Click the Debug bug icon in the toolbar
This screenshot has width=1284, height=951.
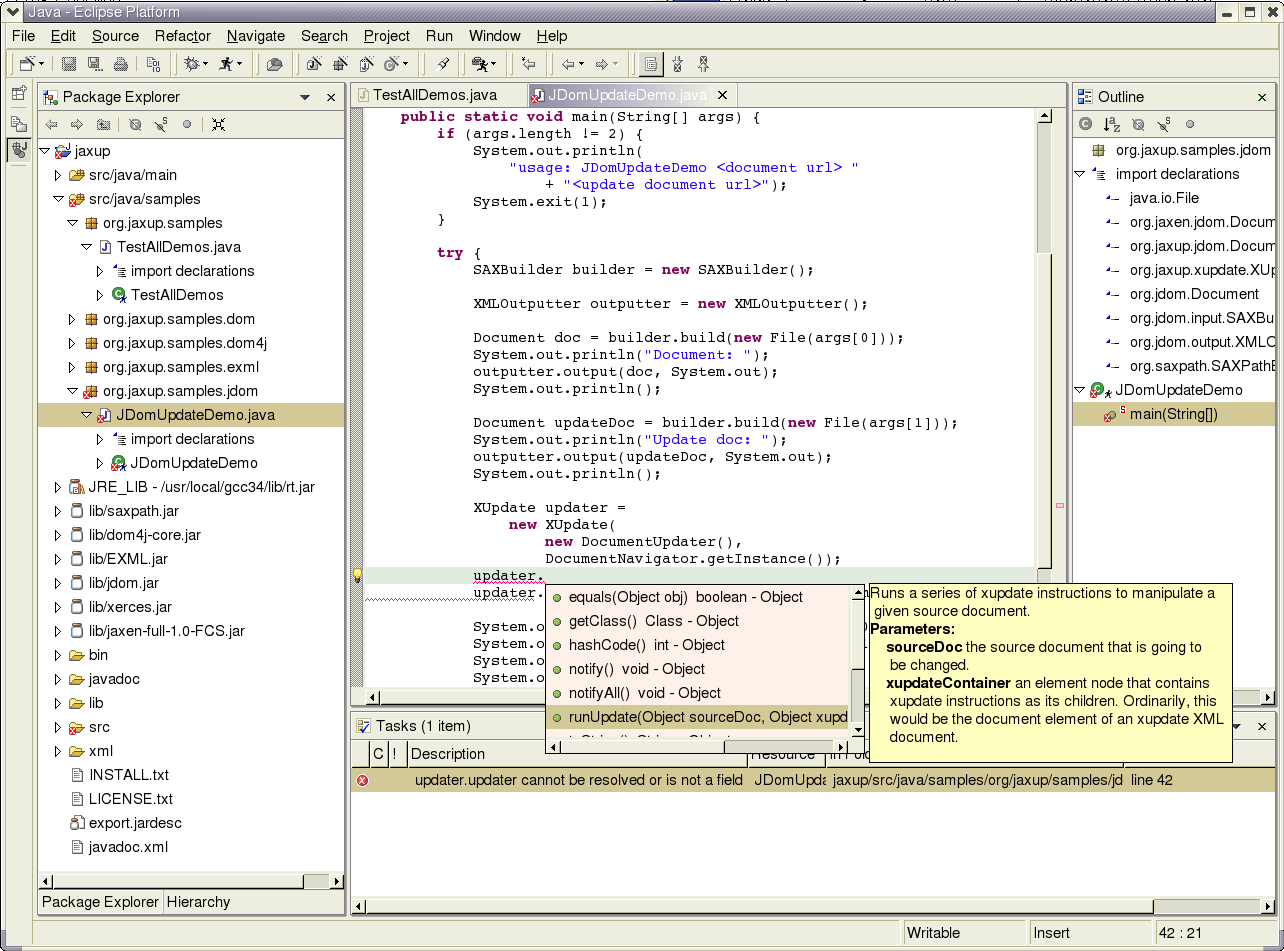tap(192, 64)
